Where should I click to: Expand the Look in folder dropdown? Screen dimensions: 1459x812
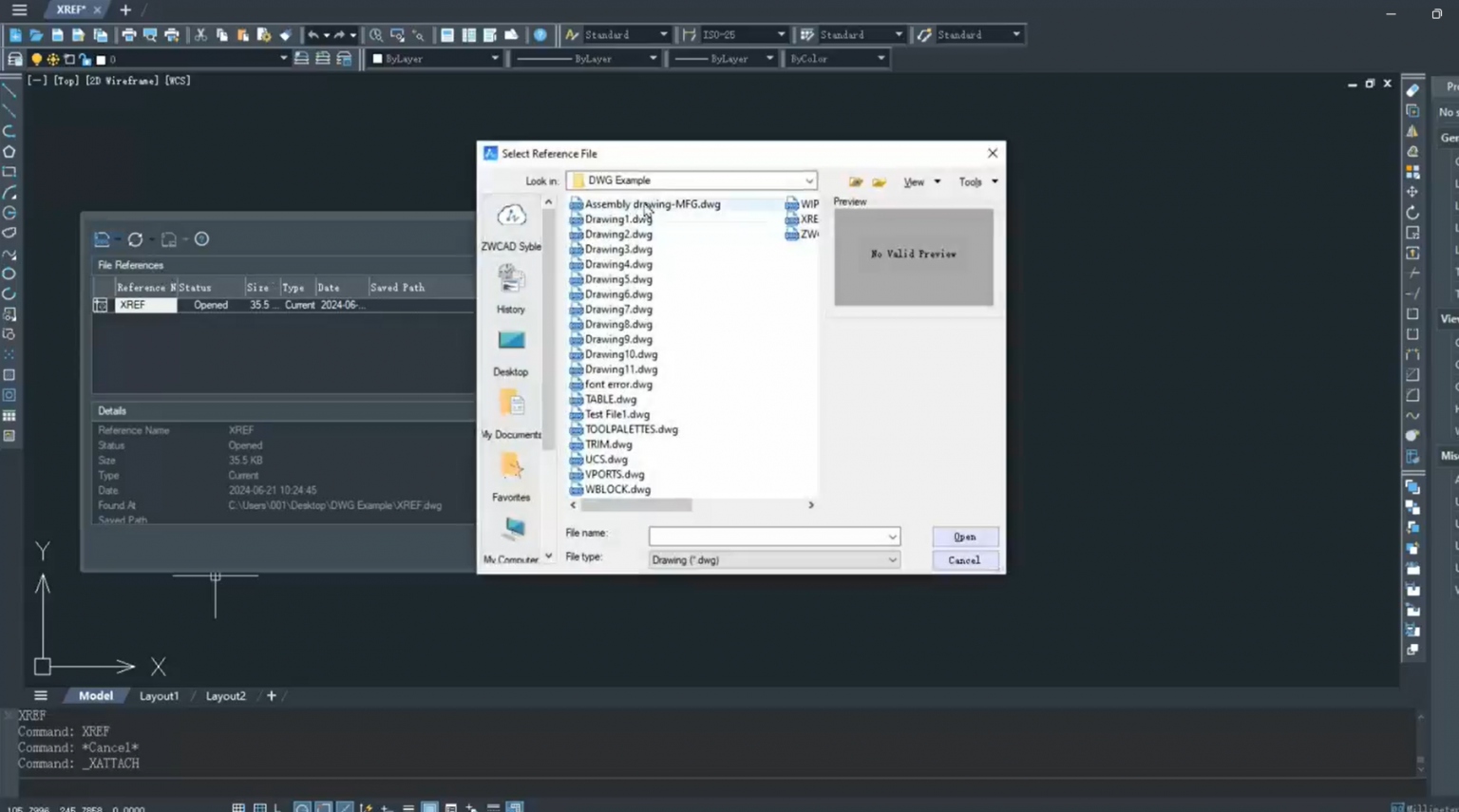tap(808, 180)
